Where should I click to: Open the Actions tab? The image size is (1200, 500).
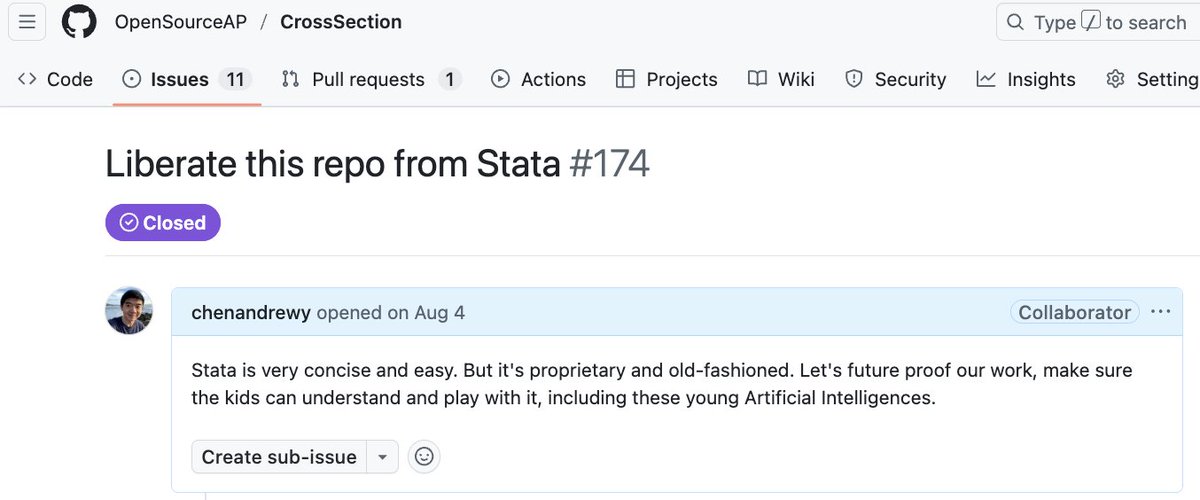(x=538, y=79)
